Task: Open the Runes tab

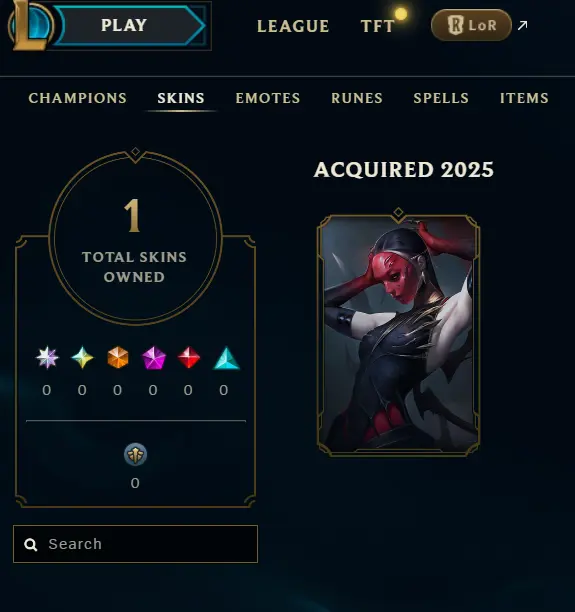Action: (x=357, y=98)
